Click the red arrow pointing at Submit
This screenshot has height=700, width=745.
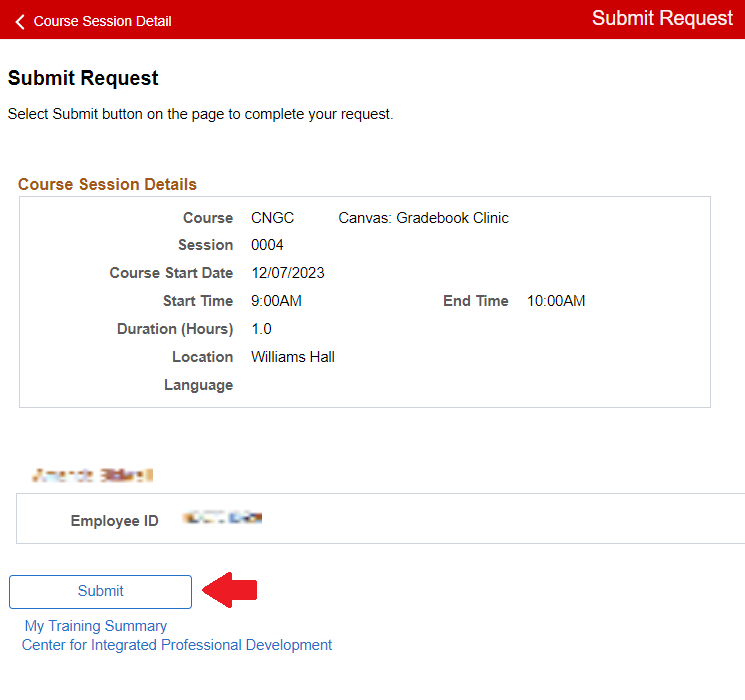click(x=231, y=590)
